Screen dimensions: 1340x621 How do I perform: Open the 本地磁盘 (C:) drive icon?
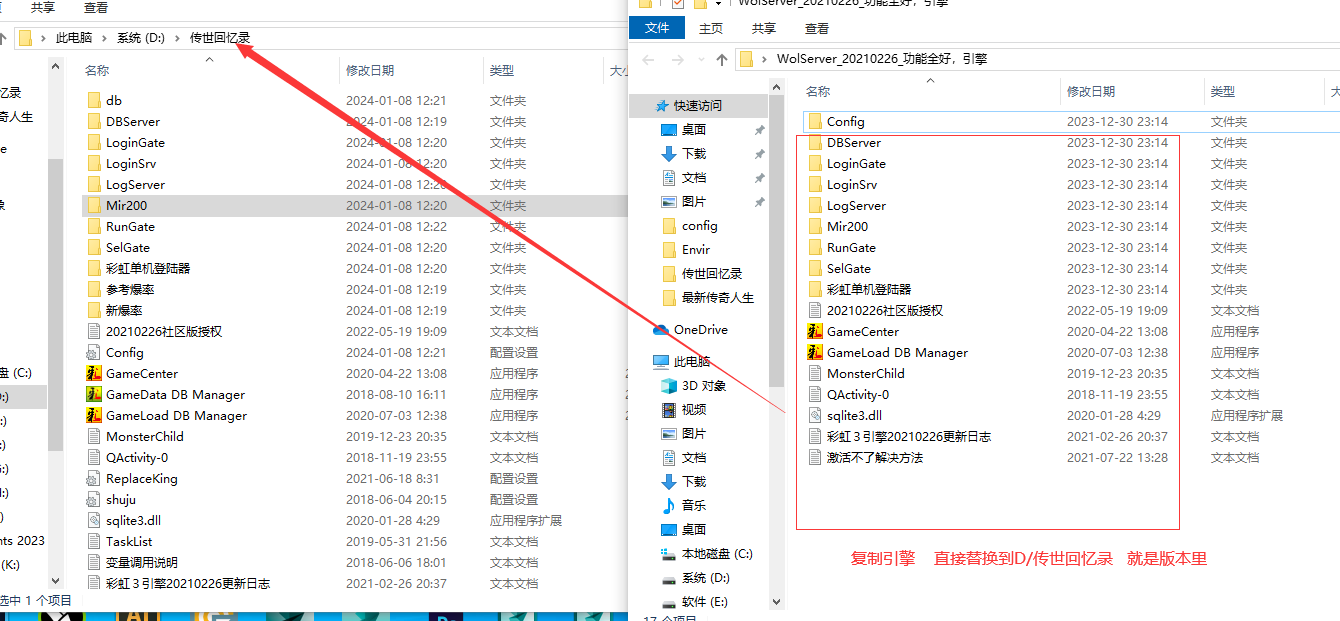pyautogui.click(x=670, y=554)
